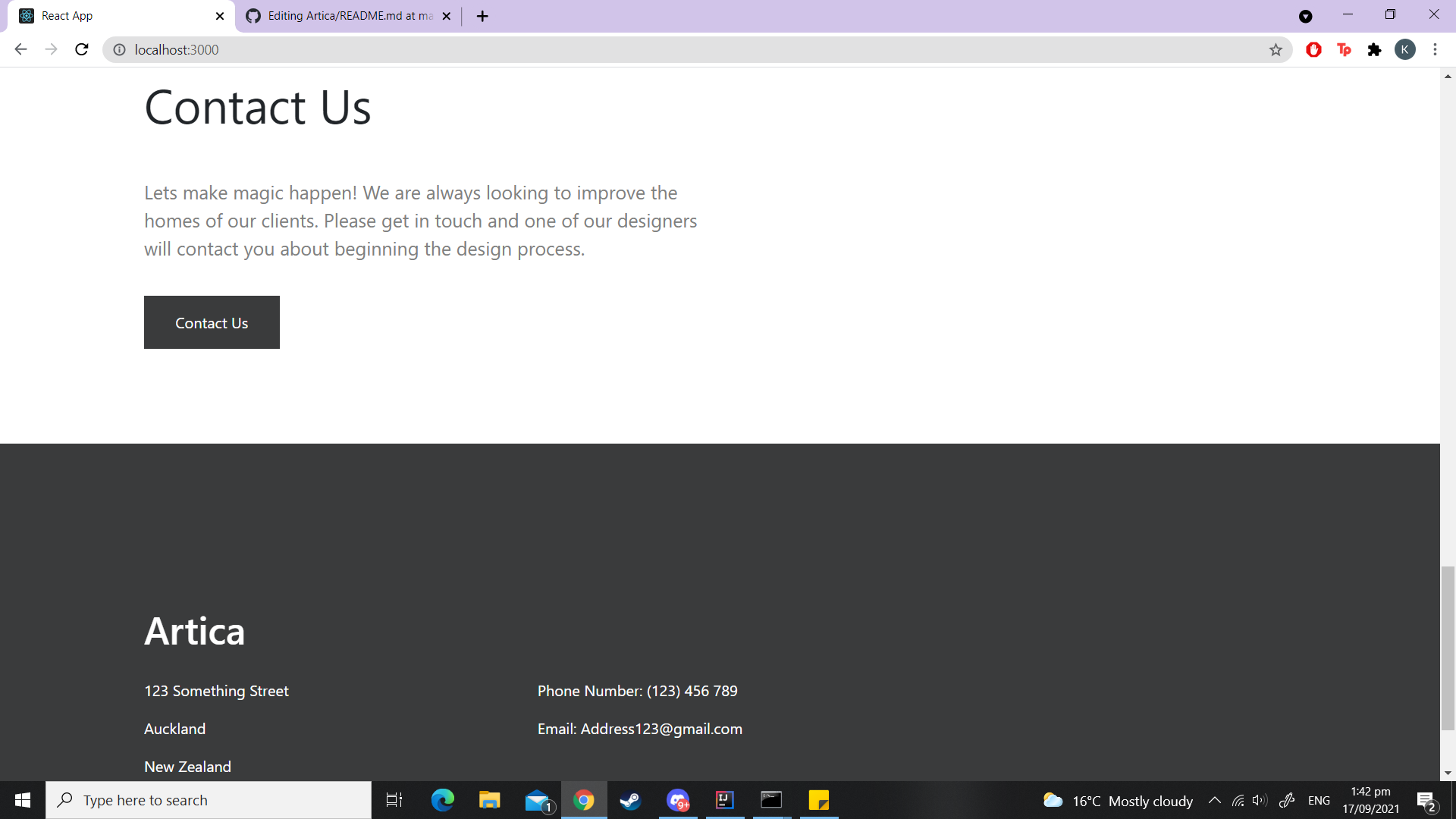The height and width of the screenshot is (819, 1456).
Task: Mute system volume via the speaker icon
Action: [x=1260, y=800]
